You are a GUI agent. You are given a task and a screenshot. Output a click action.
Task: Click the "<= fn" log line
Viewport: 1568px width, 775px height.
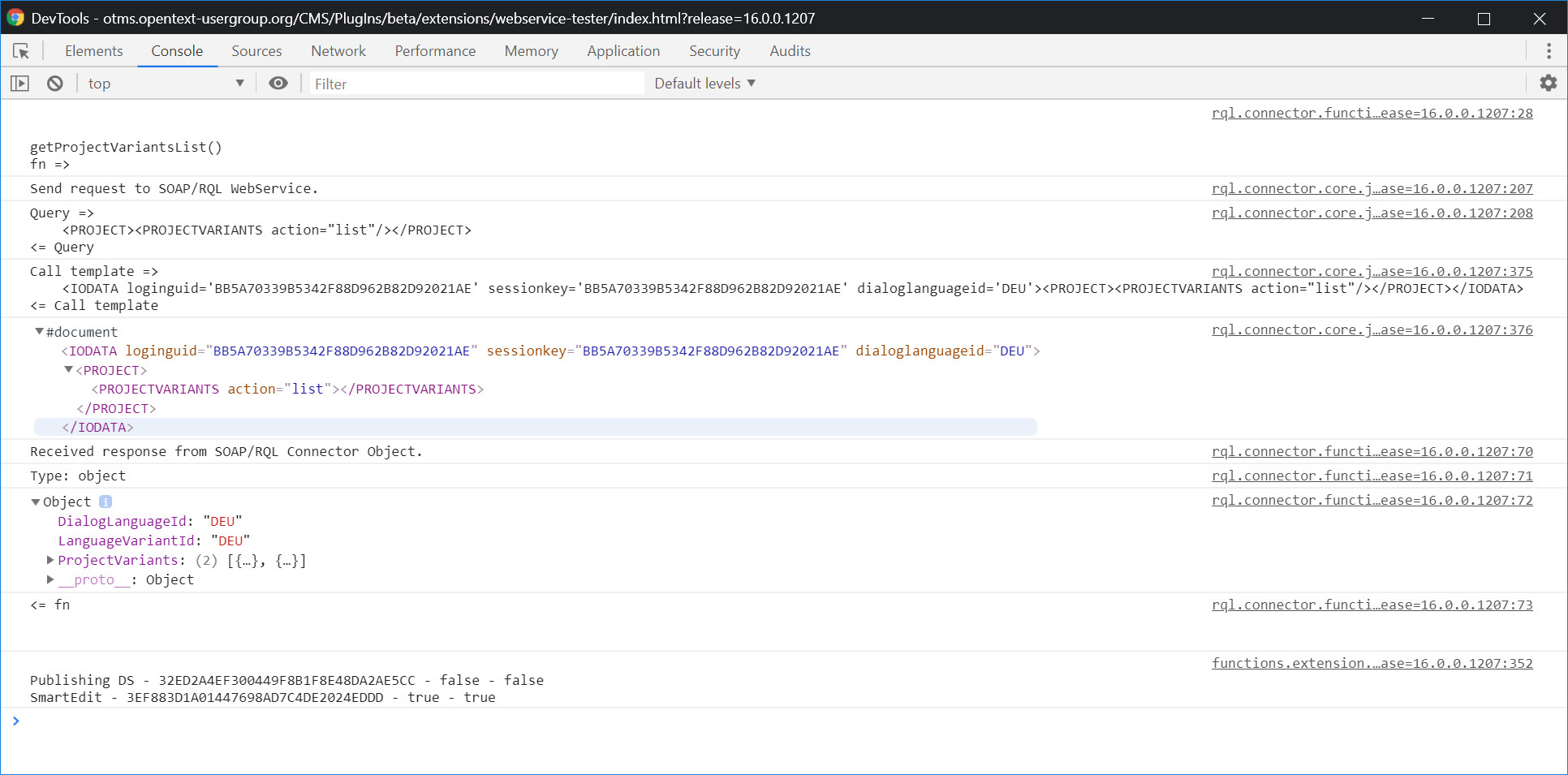pyautogui.click(x=50, y=605)
